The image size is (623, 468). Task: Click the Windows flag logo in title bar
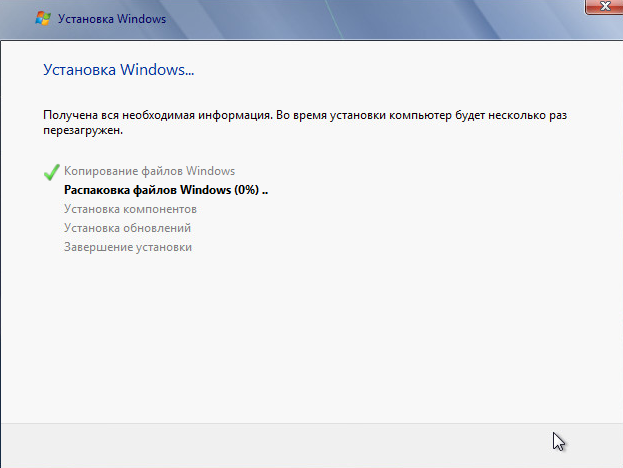coord(43,18)
